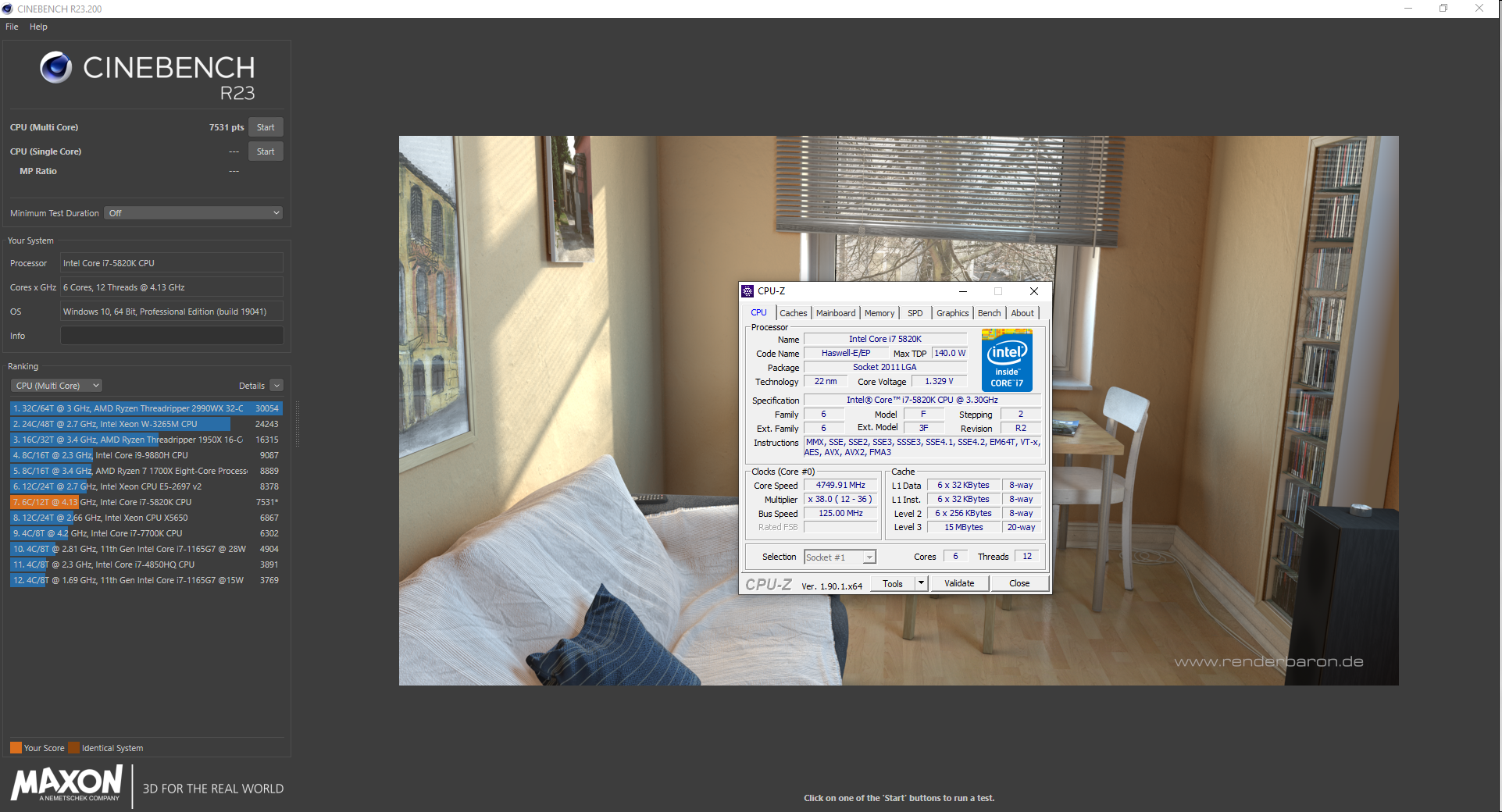This screenshot has height=812, width=1502.
Task: Switch to Mainboard tab in CPU-Z
Action: coord(836,313)
